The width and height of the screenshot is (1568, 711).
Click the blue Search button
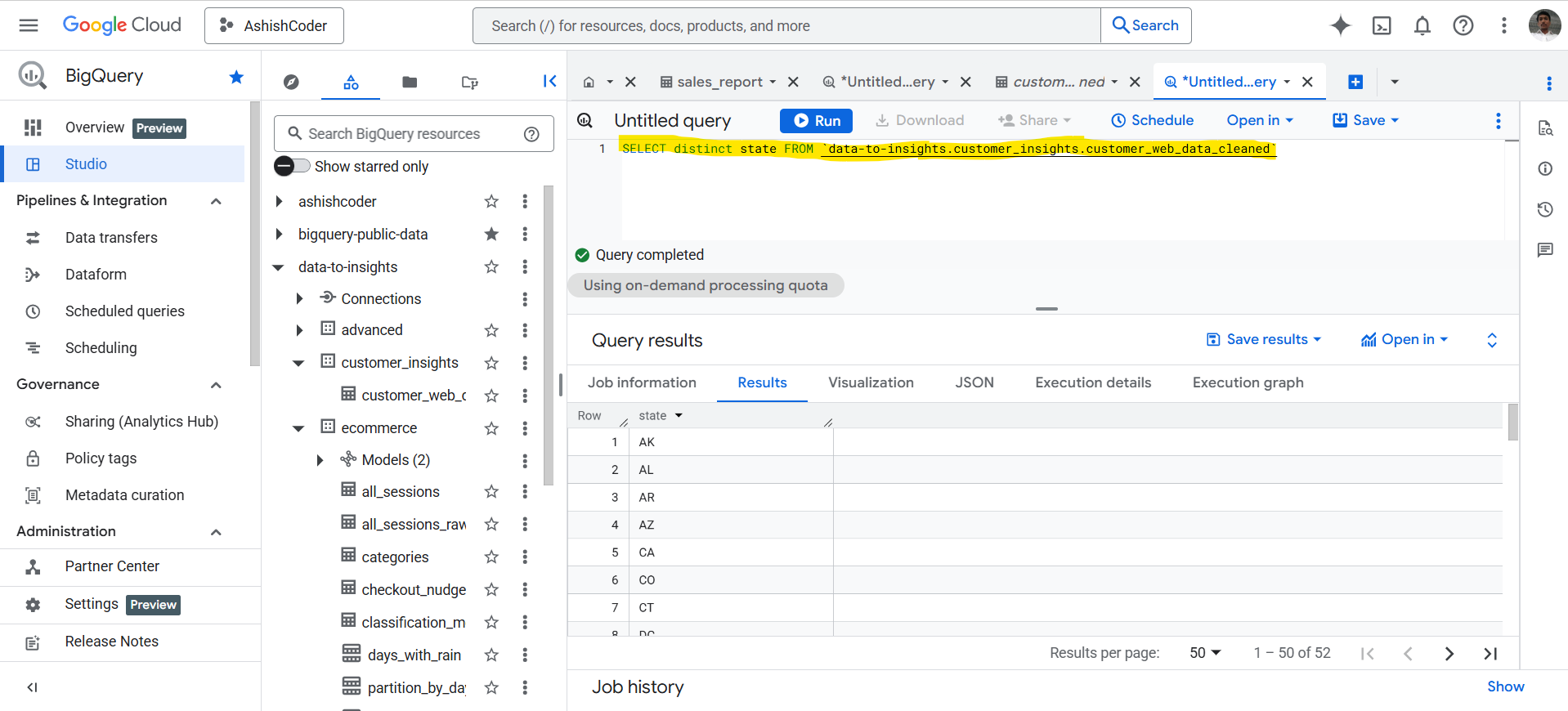pos(1146,25)
